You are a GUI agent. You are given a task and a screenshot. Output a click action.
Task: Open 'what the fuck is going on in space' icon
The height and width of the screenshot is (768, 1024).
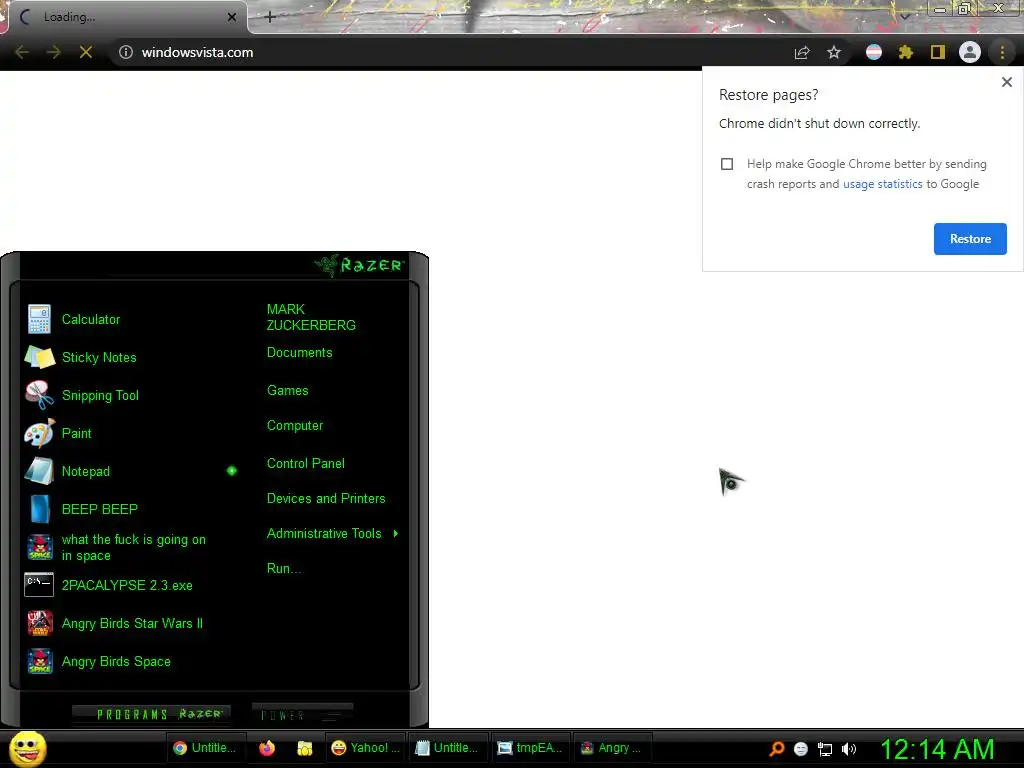click(x=39, y=547)
